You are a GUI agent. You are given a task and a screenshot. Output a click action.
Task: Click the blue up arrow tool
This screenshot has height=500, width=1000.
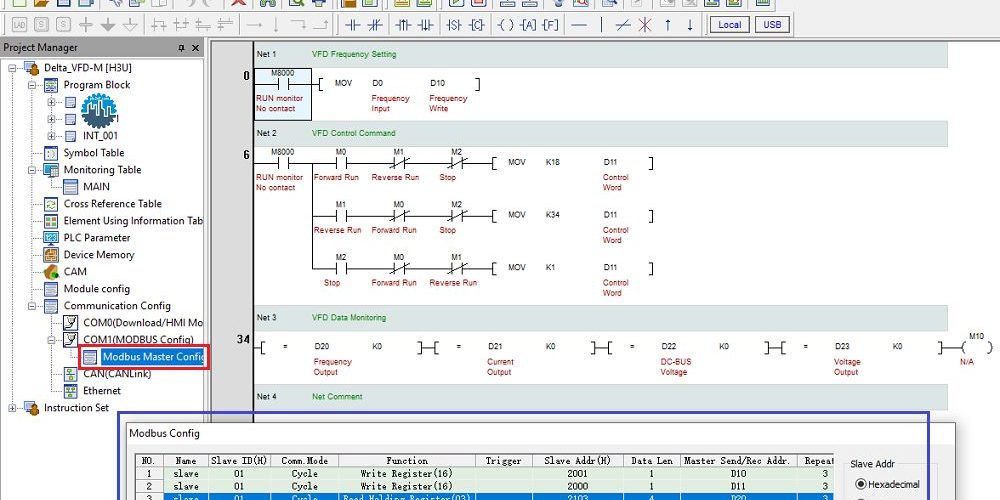point(668,25)
